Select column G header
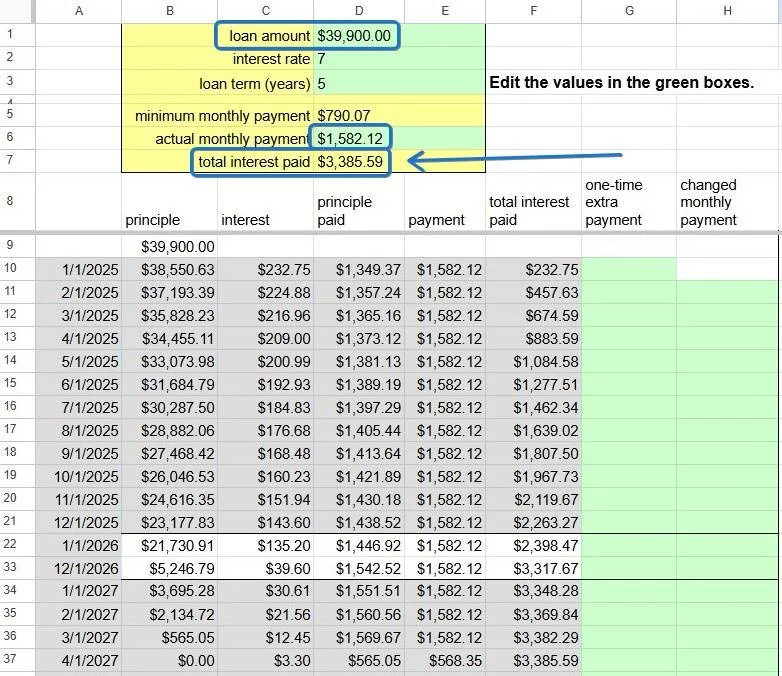 (629, 11)
